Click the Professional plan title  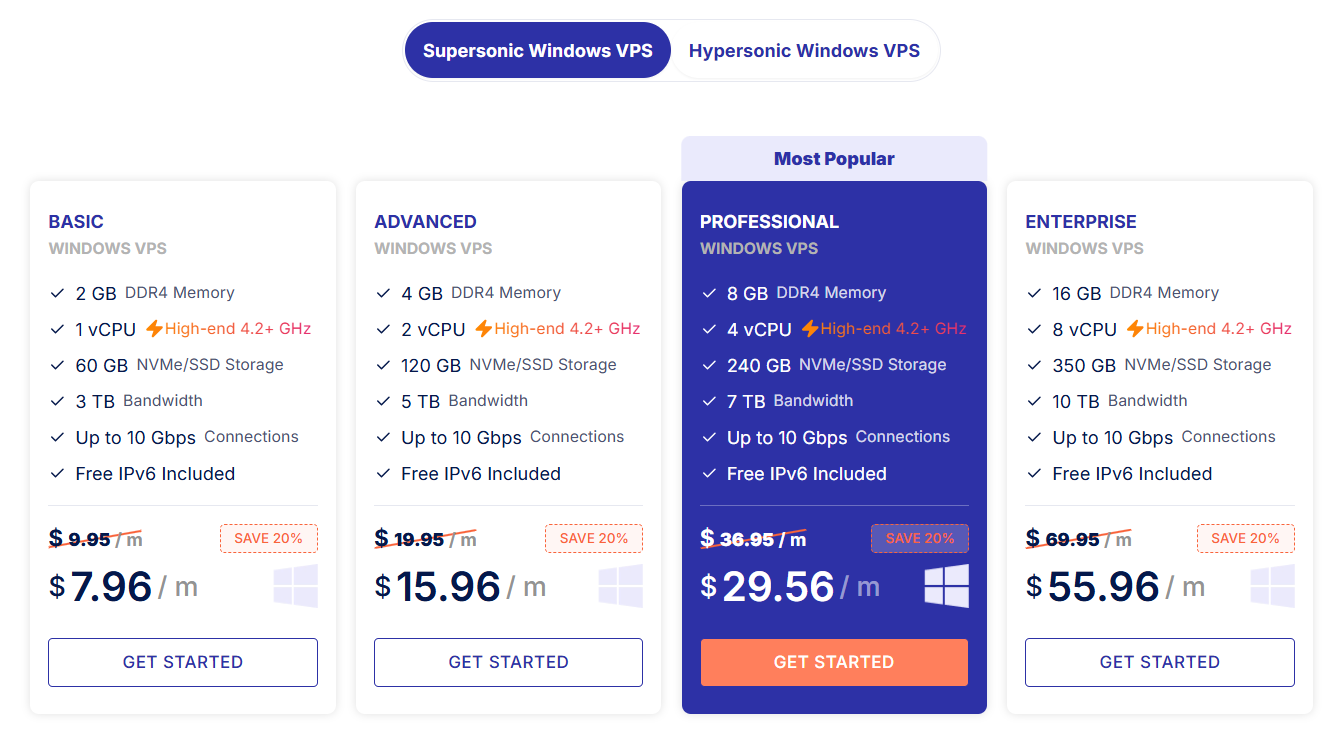[769, 221]
